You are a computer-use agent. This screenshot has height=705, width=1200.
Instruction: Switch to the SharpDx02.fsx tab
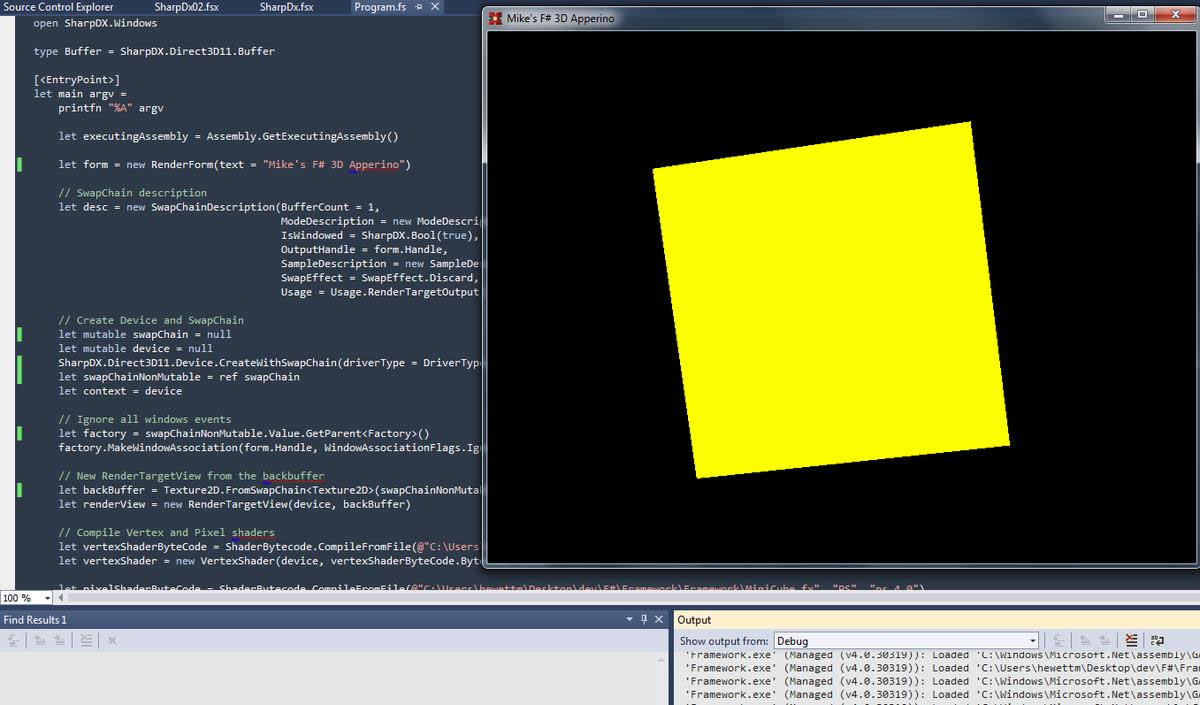tap(187, 7)
